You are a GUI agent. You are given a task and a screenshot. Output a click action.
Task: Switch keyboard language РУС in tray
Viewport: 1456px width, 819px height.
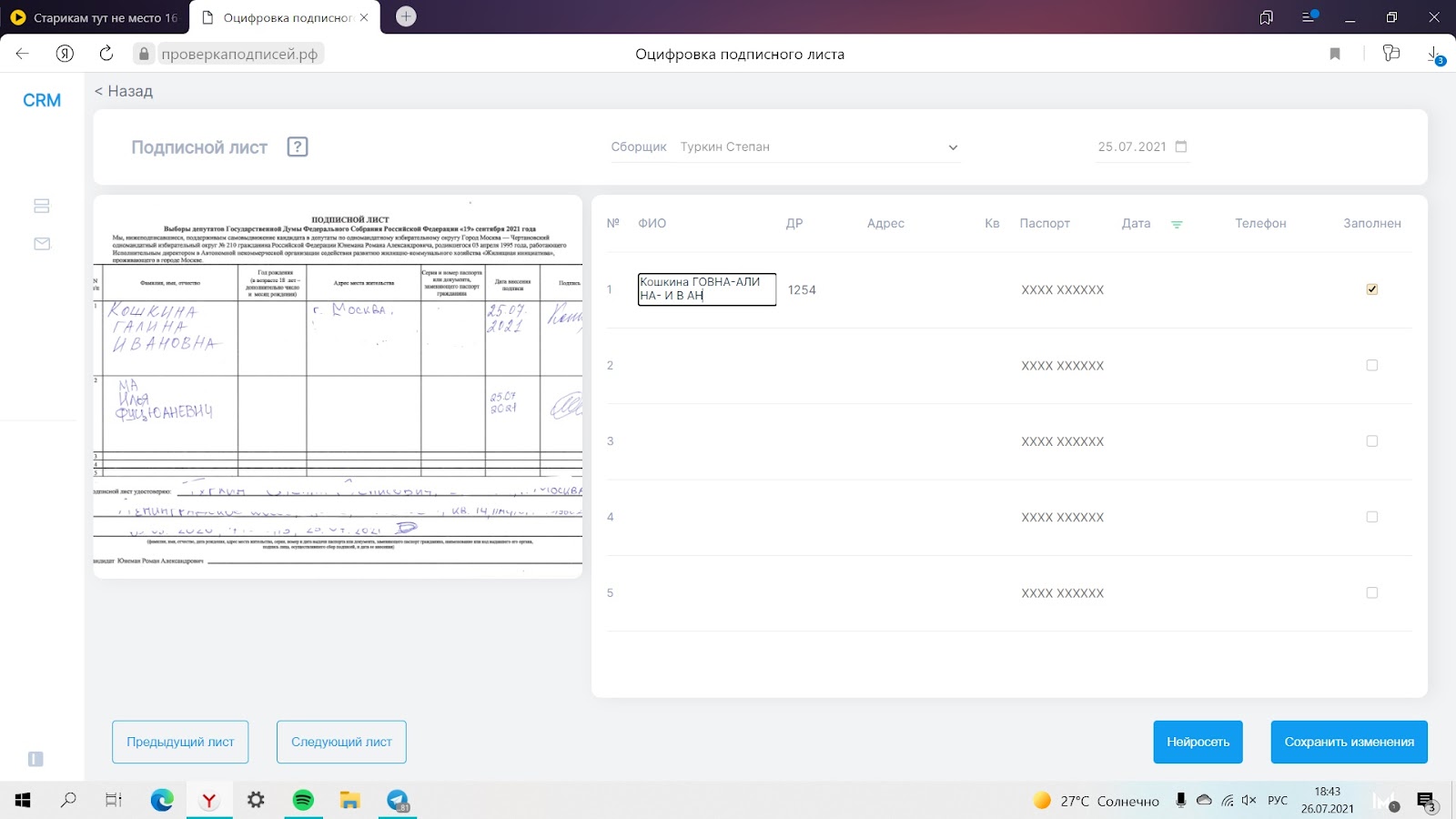pyautogui.click(x=1278, y=801)
